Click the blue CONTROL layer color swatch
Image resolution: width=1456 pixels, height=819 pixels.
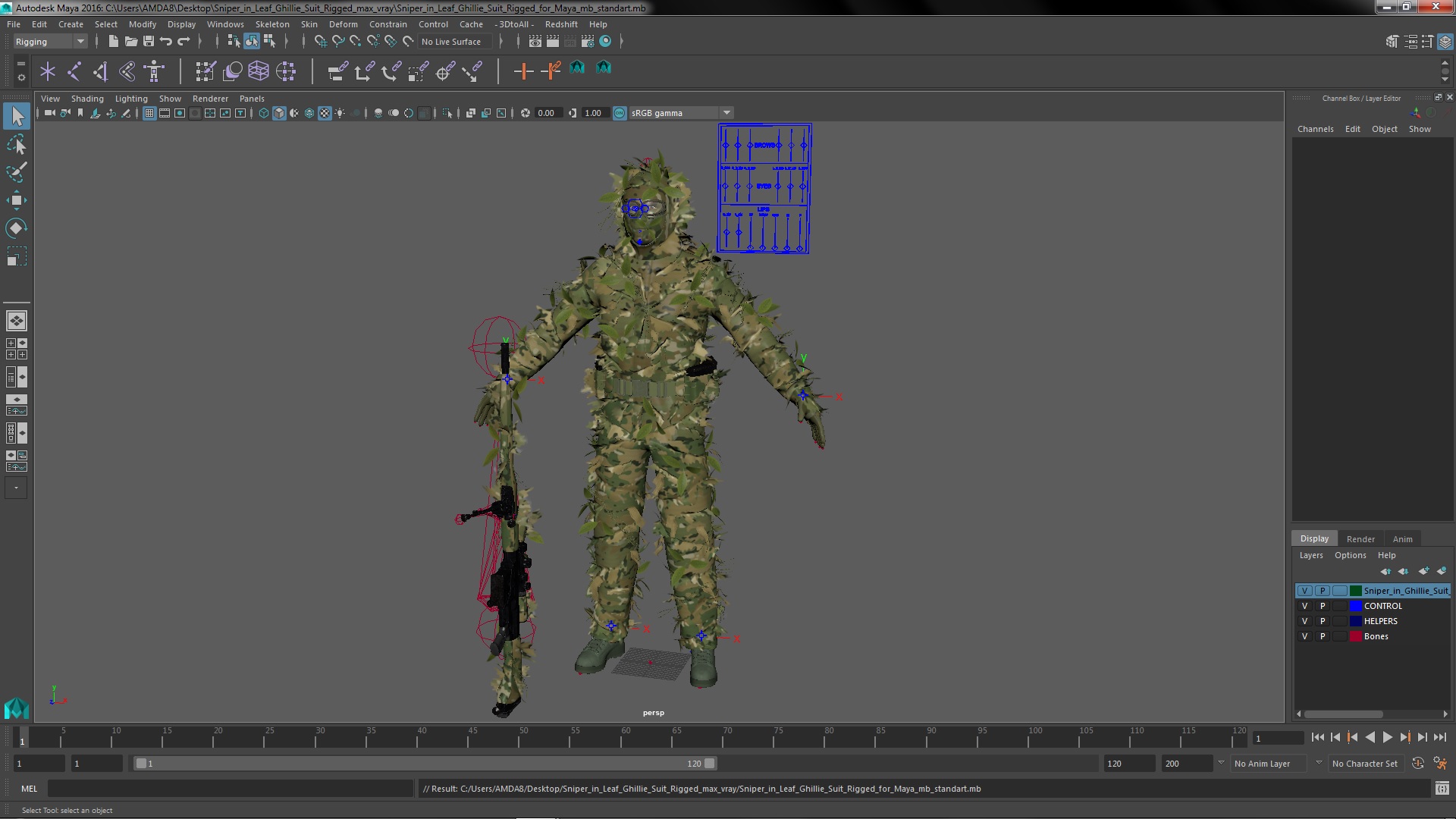[1355, 606]
